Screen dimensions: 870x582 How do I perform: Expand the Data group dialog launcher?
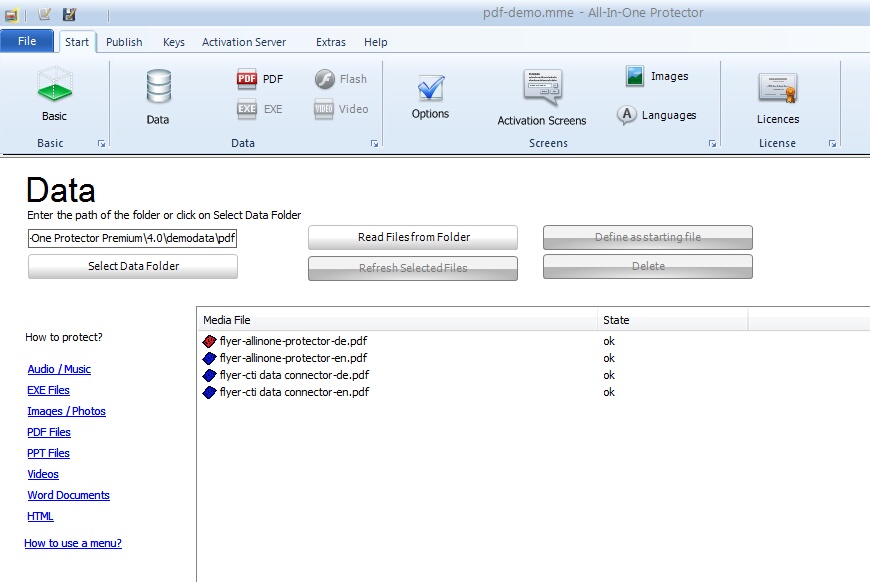coord(374,144)
